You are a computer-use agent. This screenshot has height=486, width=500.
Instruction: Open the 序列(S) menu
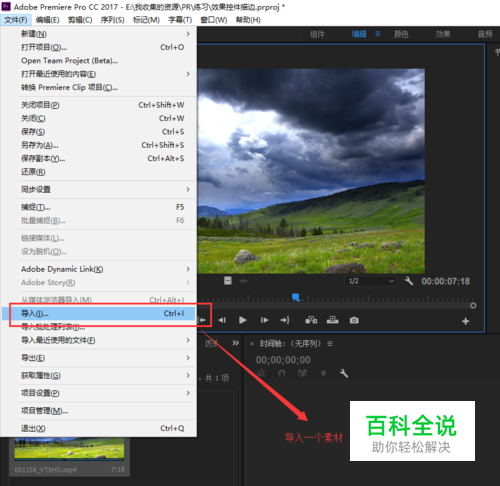point(112,20)
